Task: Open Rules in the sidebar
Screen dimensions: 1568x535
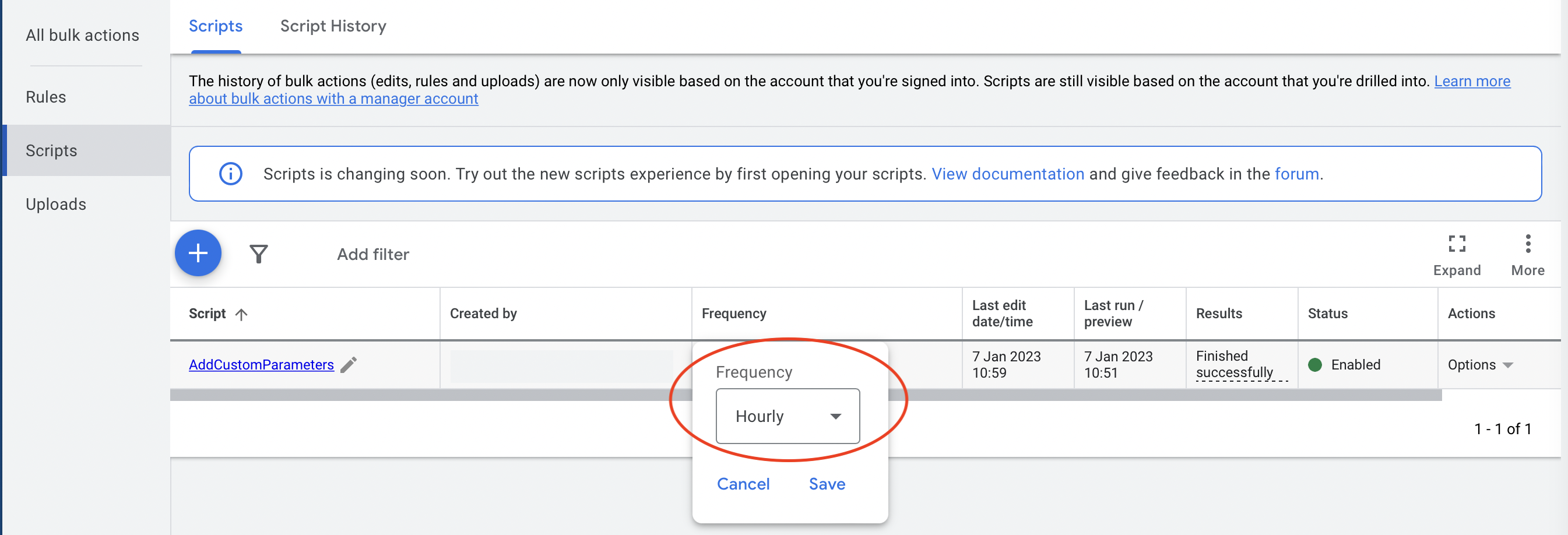Action: pos(45,97)
